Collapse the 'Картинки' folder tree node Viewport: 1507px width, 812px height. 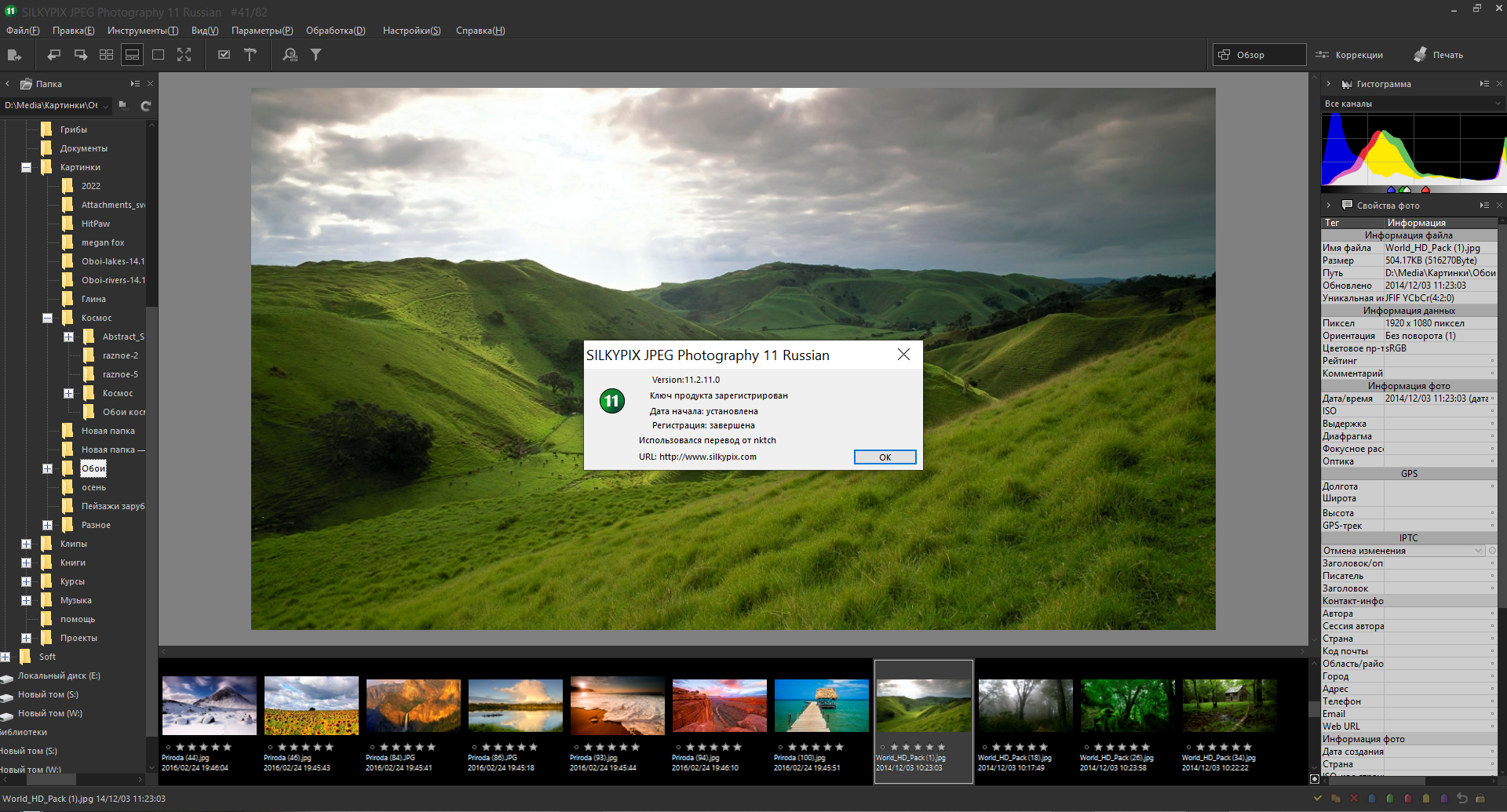pos(26,167)
